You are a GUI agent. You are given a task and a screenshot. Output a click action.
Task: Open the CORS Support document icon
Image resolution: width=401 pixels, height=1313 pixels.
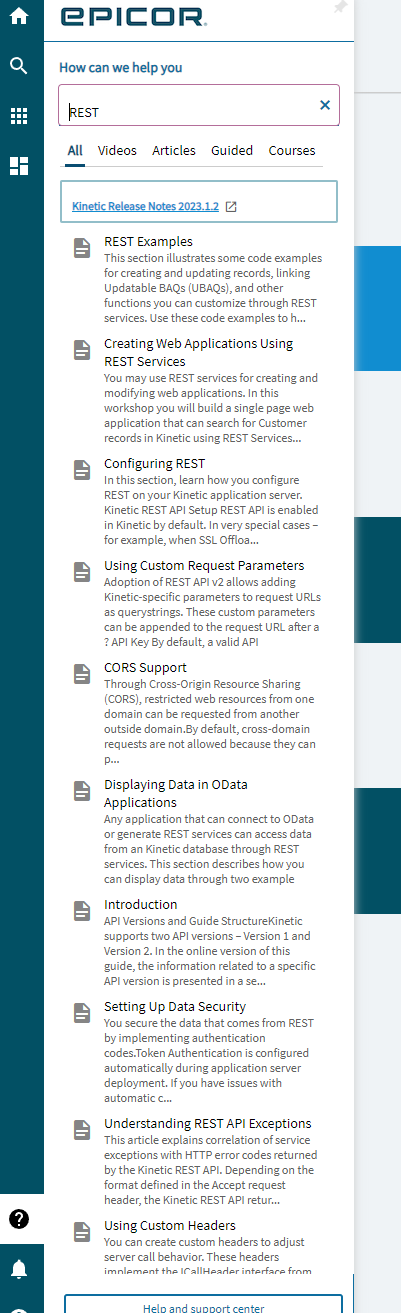[82, 675]
